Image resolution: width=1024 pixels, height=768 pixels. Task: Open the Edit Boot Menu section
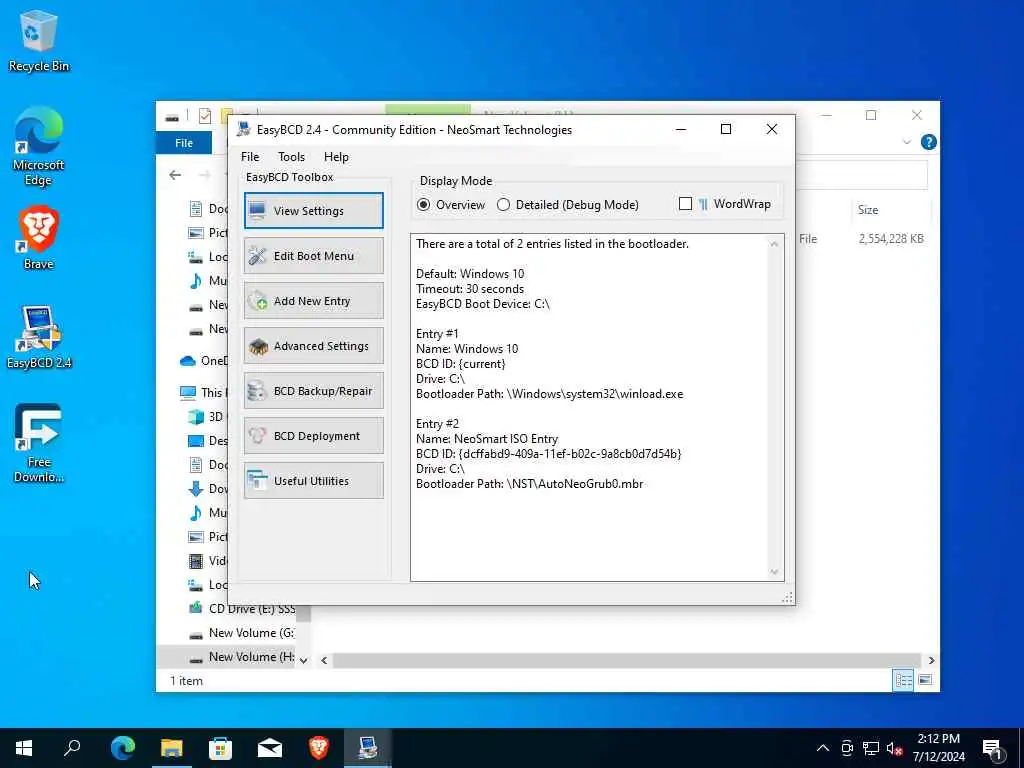click(x=313, y=255)
